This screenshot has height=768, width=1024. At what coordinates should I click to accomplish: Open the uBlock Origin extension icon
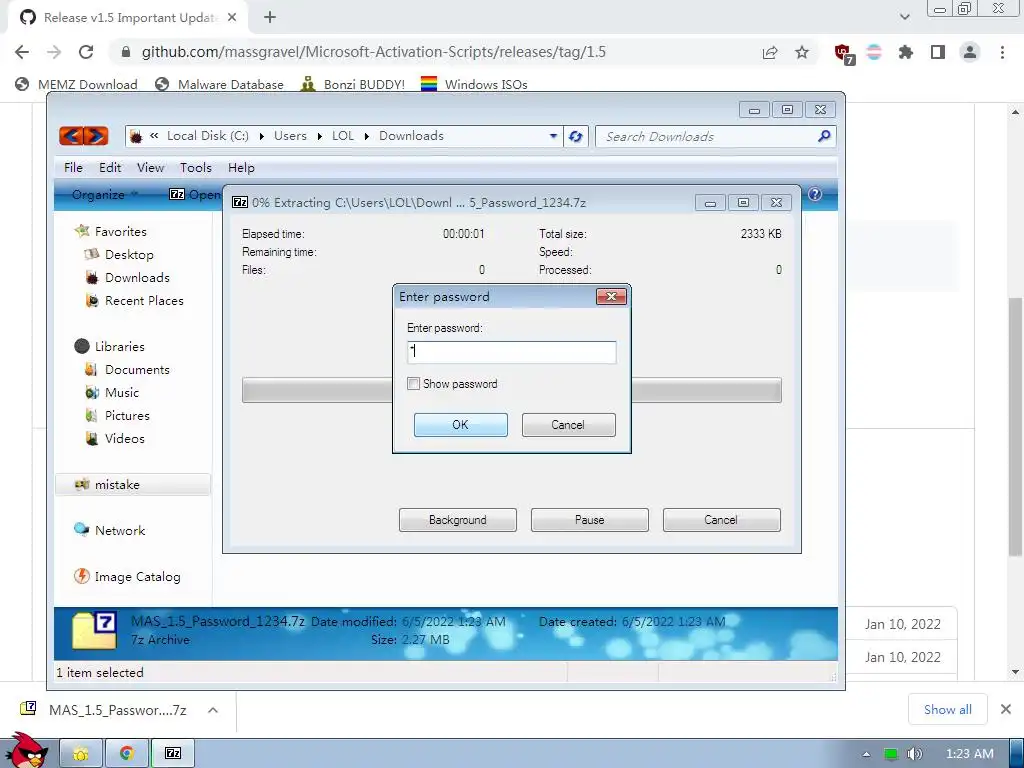pos(844,53)
